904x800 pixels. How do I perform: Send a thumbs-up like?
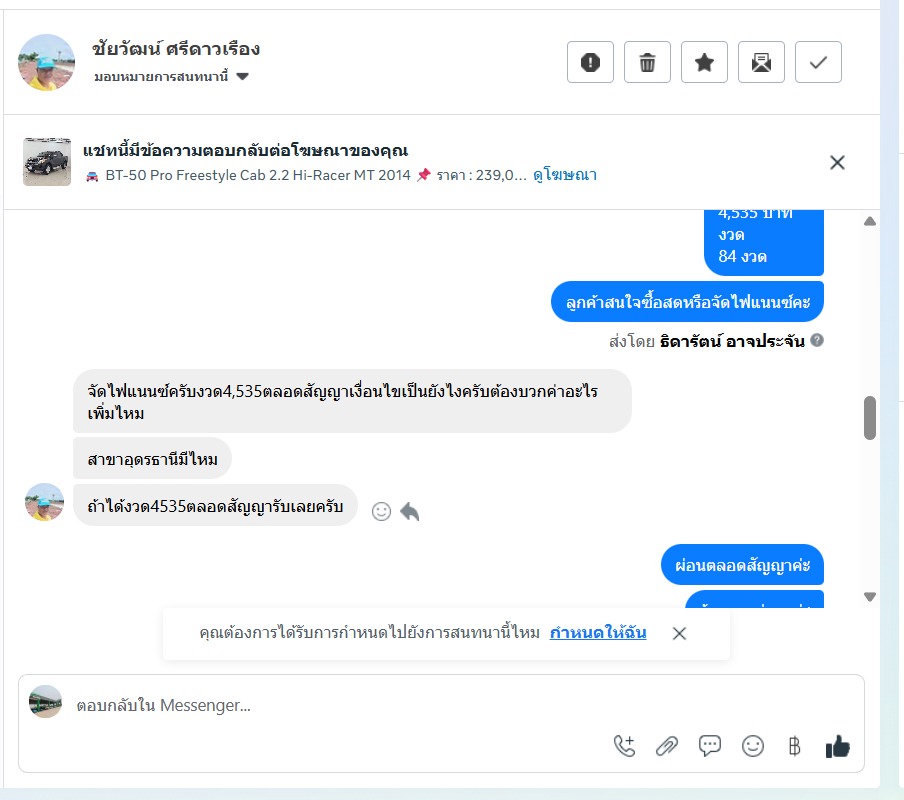(838, 746)
